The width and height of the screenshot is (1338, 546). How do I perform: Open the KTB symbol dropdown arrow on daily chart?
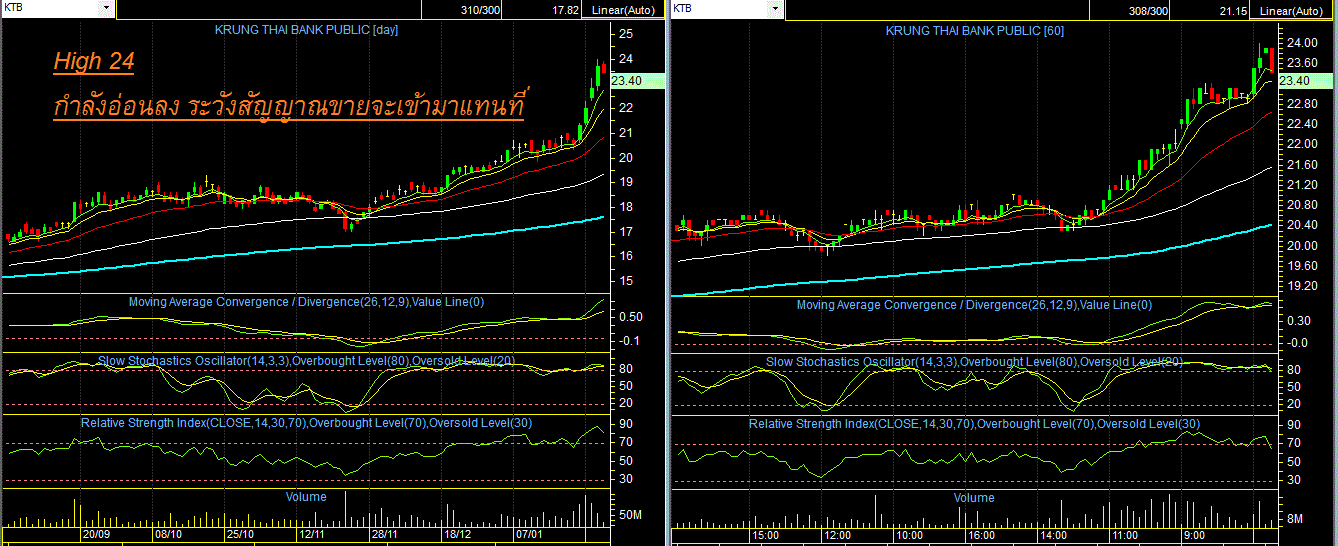coord(107,8)
